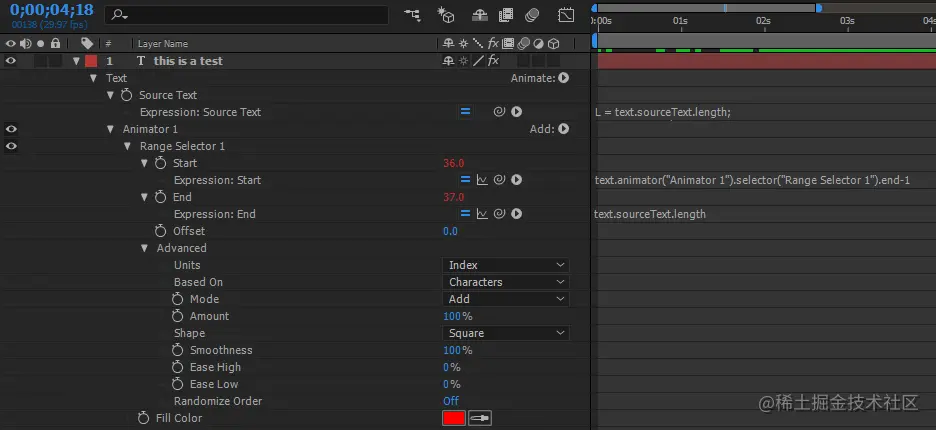Open the Graph Editor
This screenshot has height=430, width=936.
click(566, 15)
